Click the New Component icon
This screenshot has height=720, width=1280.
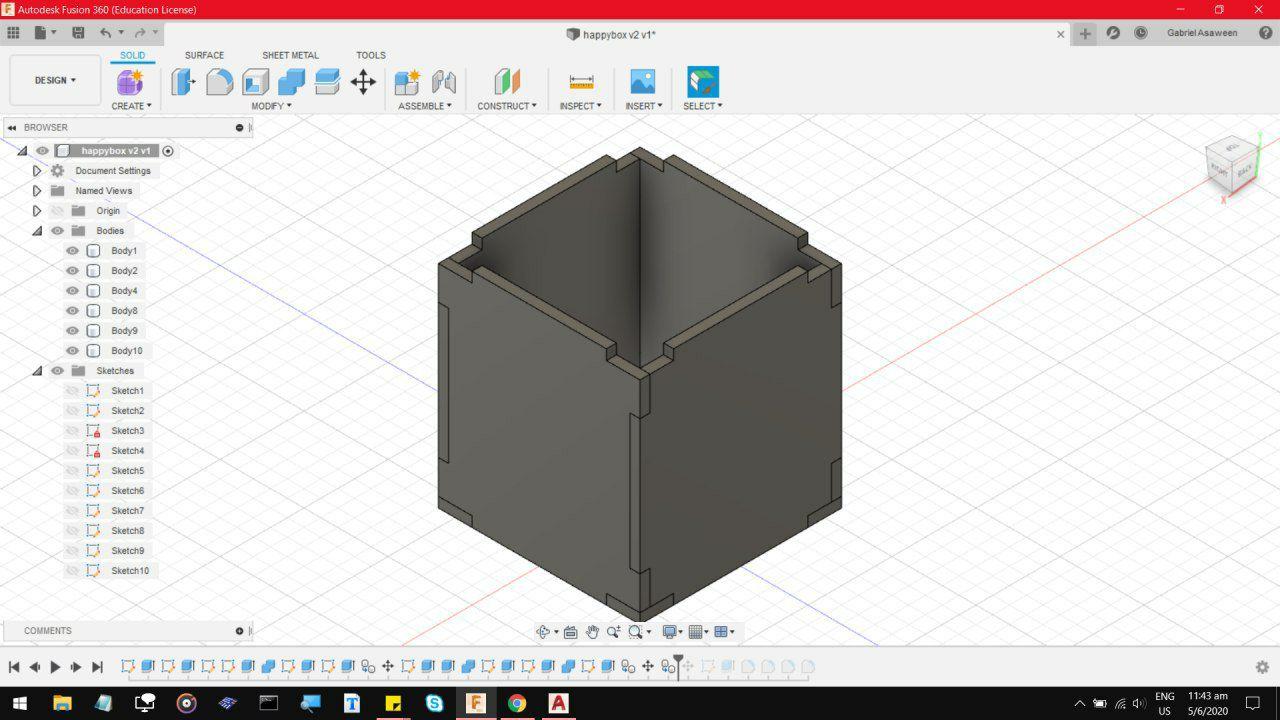(x=407, y=82)
